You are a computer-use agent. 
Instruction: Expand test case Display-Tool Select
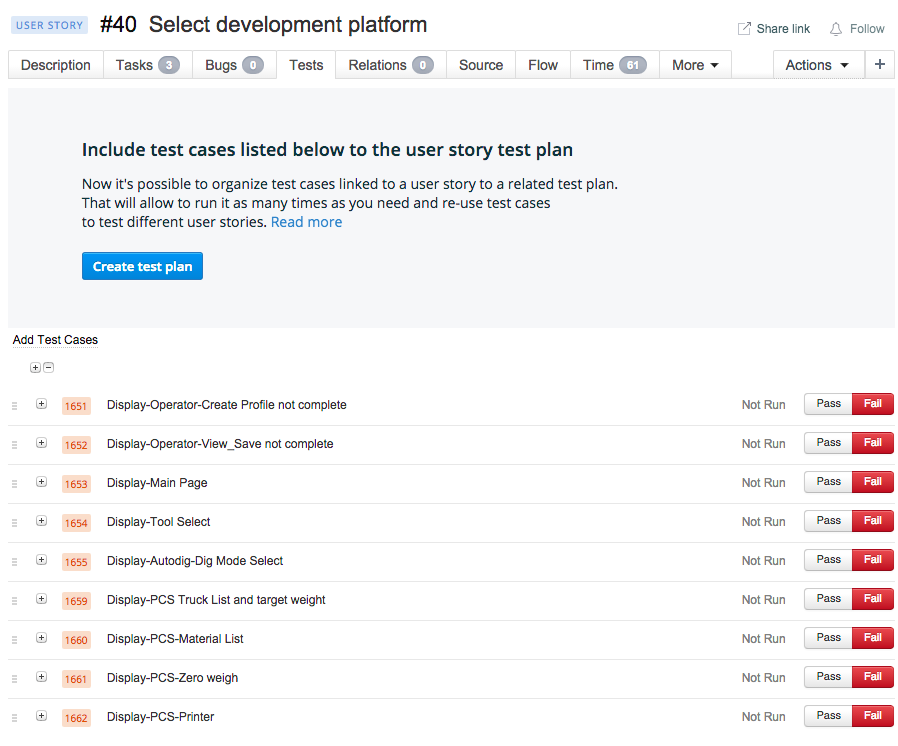point(41,520)
